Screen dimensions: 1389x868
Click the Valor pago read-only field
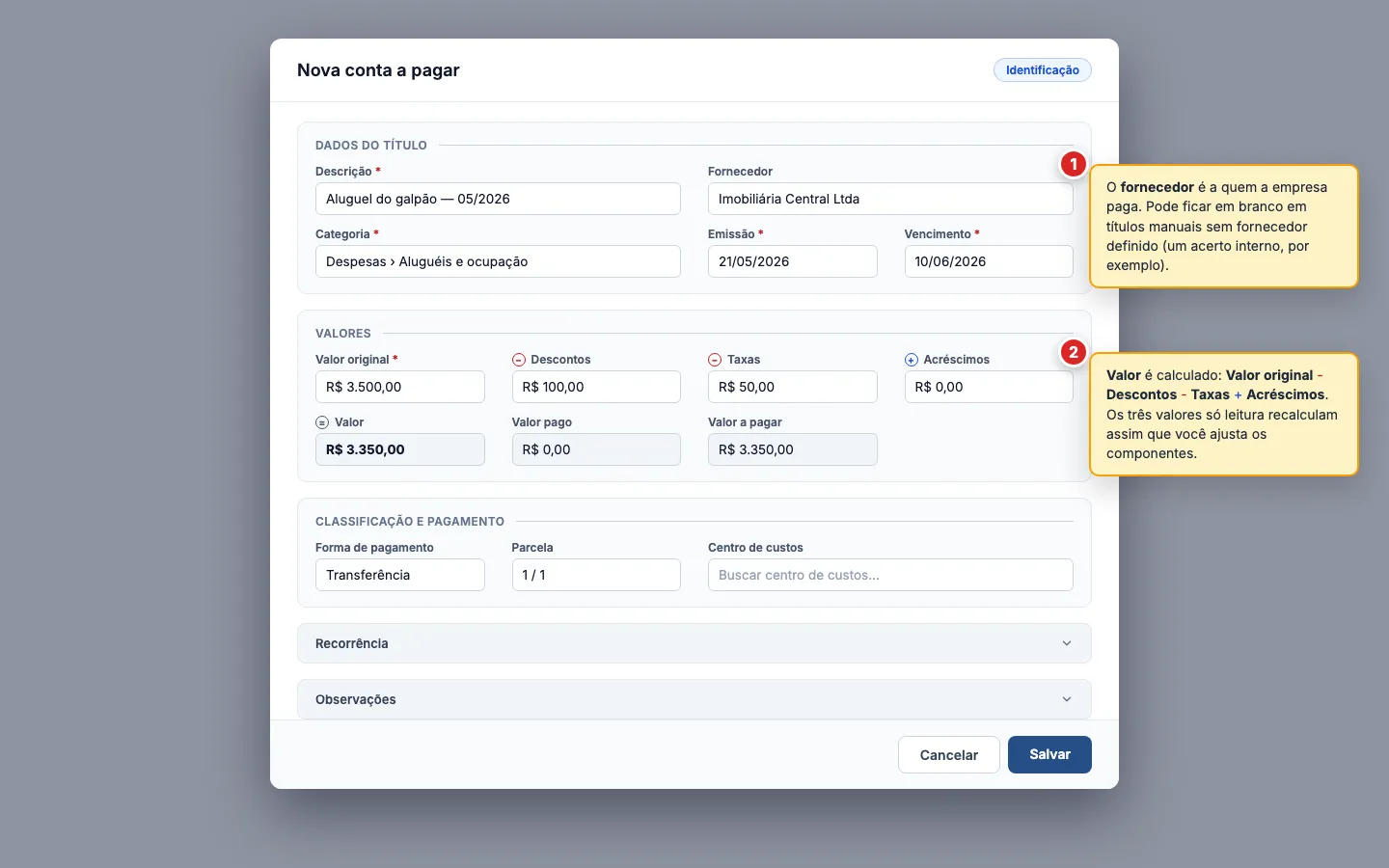coord(596,449)
